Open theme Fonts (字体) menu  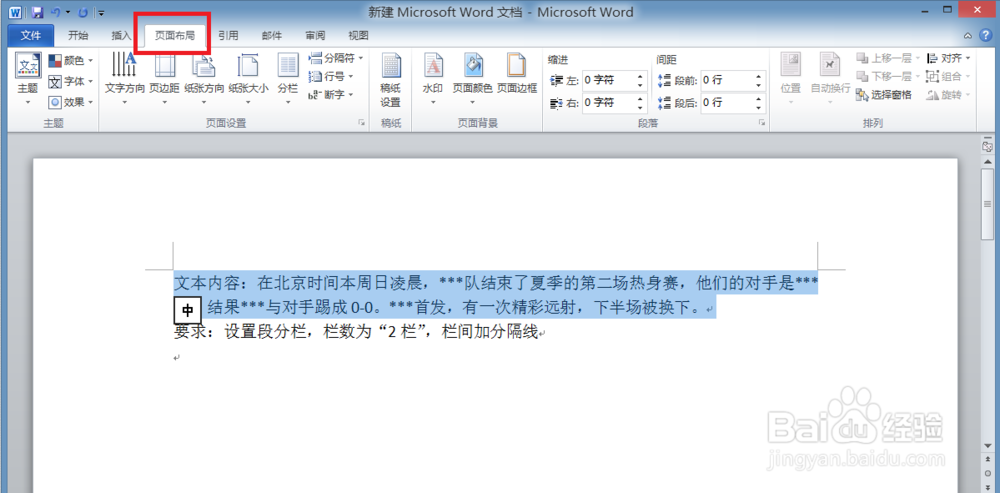(71, 81)
